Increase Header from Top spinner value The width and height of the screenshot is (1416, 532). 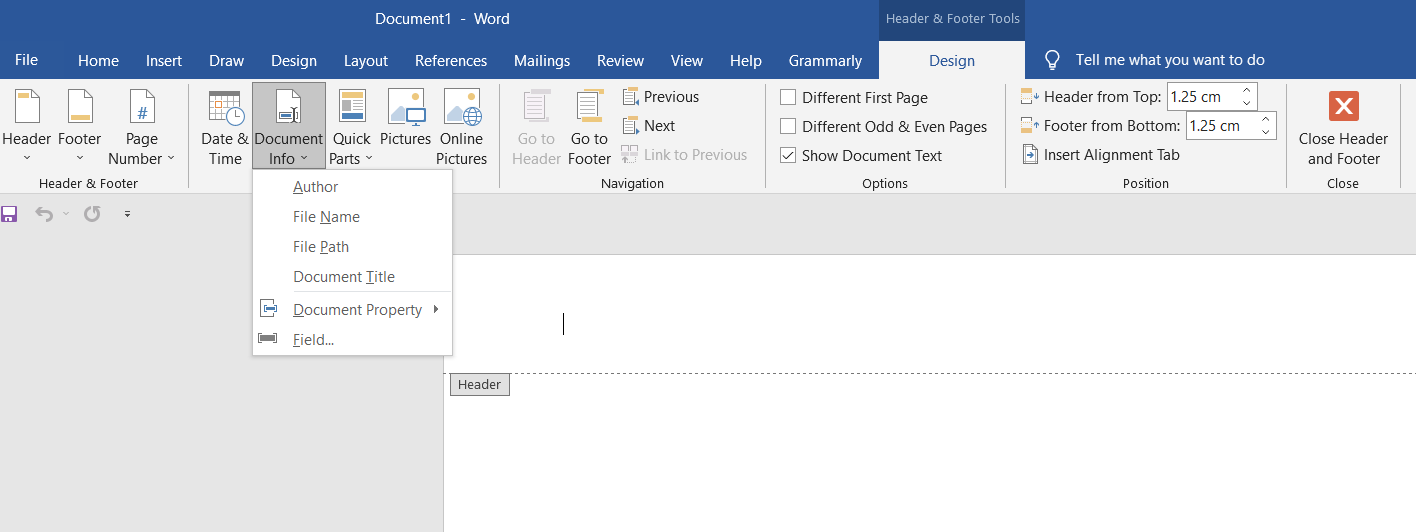[x=1246, y=92]
